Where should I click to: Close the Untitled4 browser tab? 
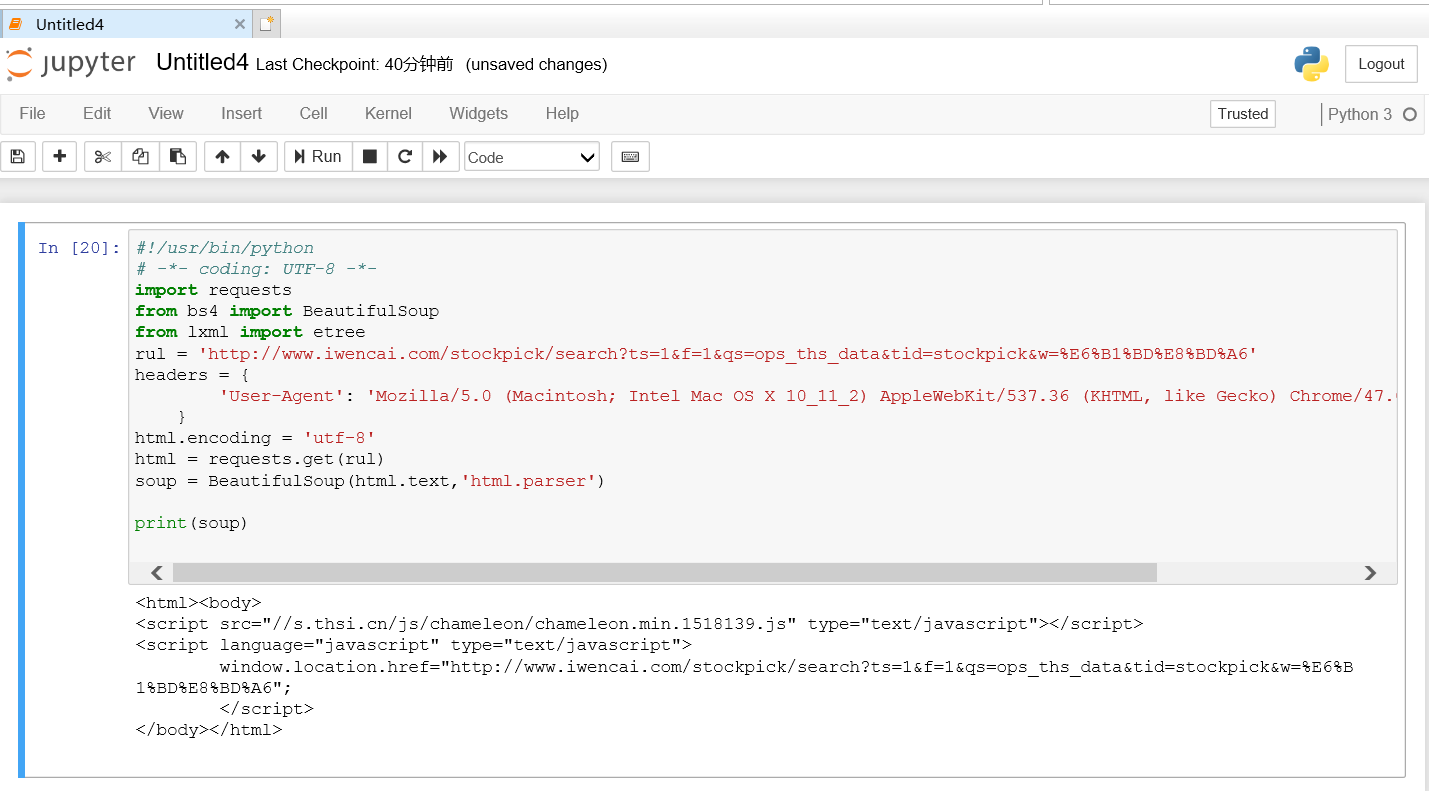pyautogui.click(x=239, y=24)
